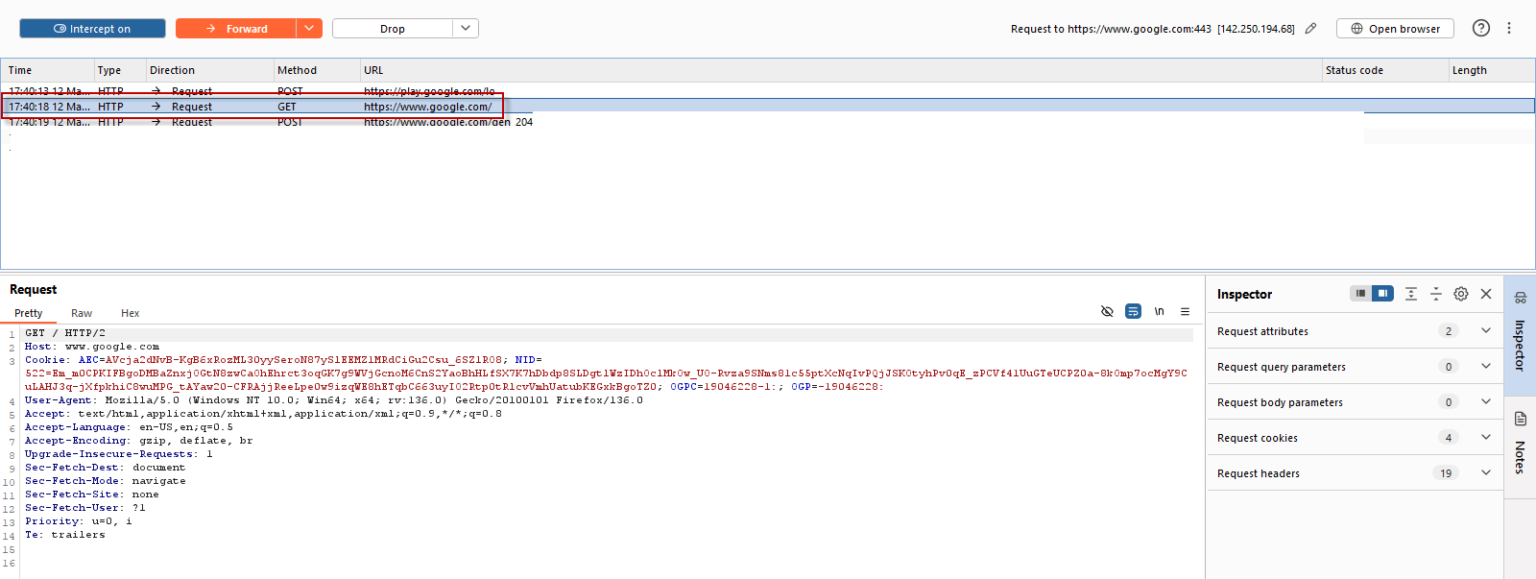
Task: Expand all Inspector sections using the expand icon
Action: [1410, 293]
